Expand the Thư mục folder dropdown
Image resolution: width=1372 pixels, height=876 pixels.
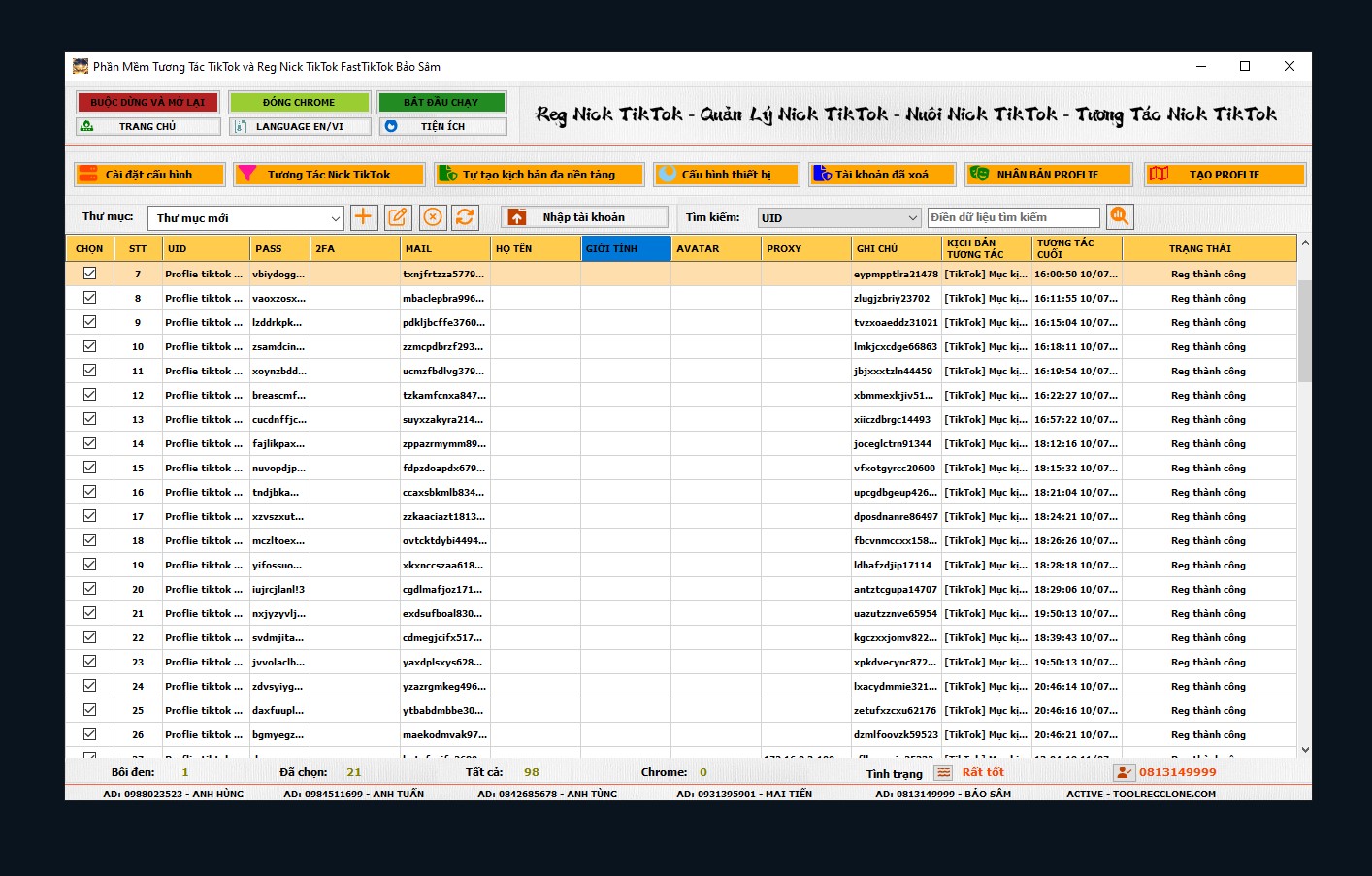(335, 218)
